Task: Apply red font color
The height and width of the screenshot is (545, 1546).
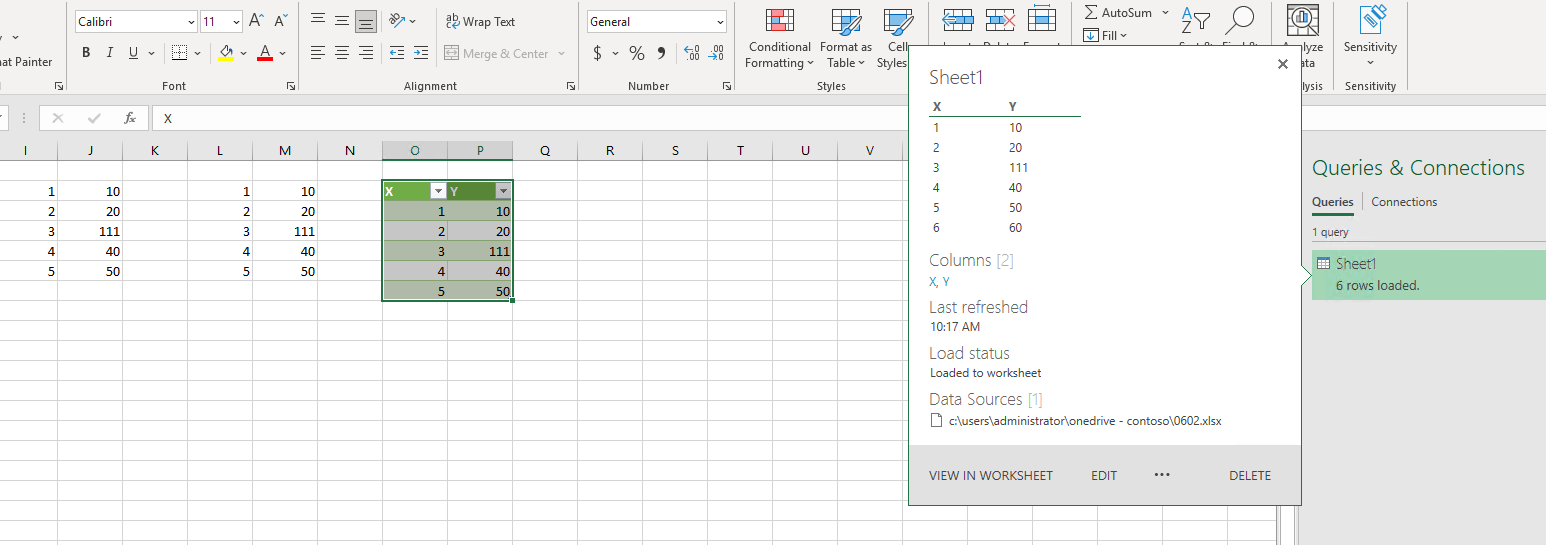Action: click(x=265, y=53)
